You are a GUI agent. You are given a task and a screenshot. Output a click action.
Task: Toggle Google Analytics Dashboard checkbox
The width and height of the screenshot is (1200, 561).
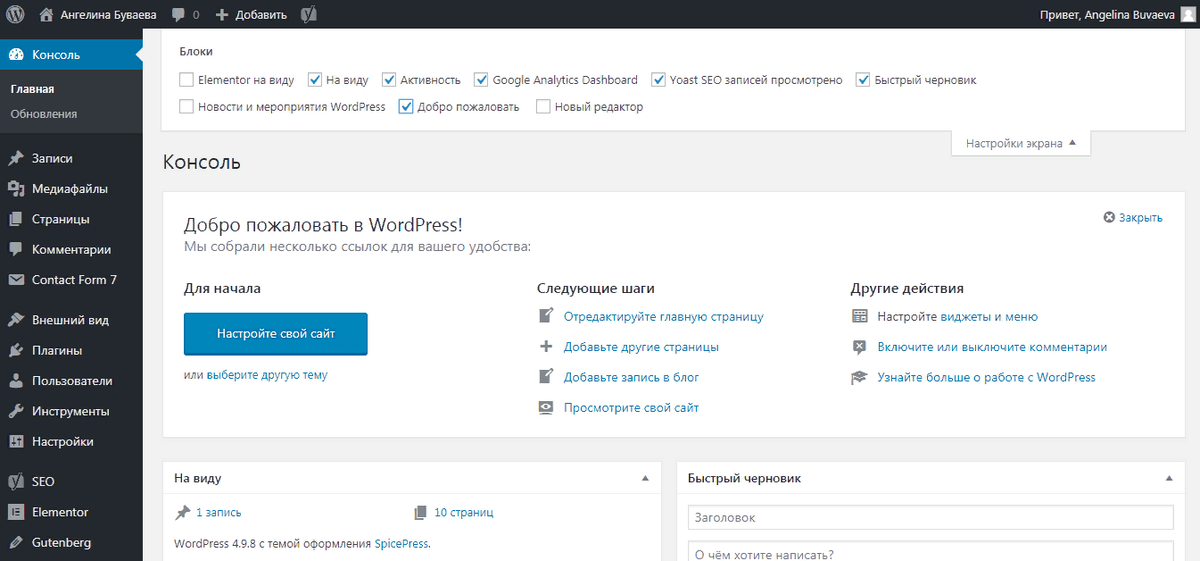click(481, 80)
